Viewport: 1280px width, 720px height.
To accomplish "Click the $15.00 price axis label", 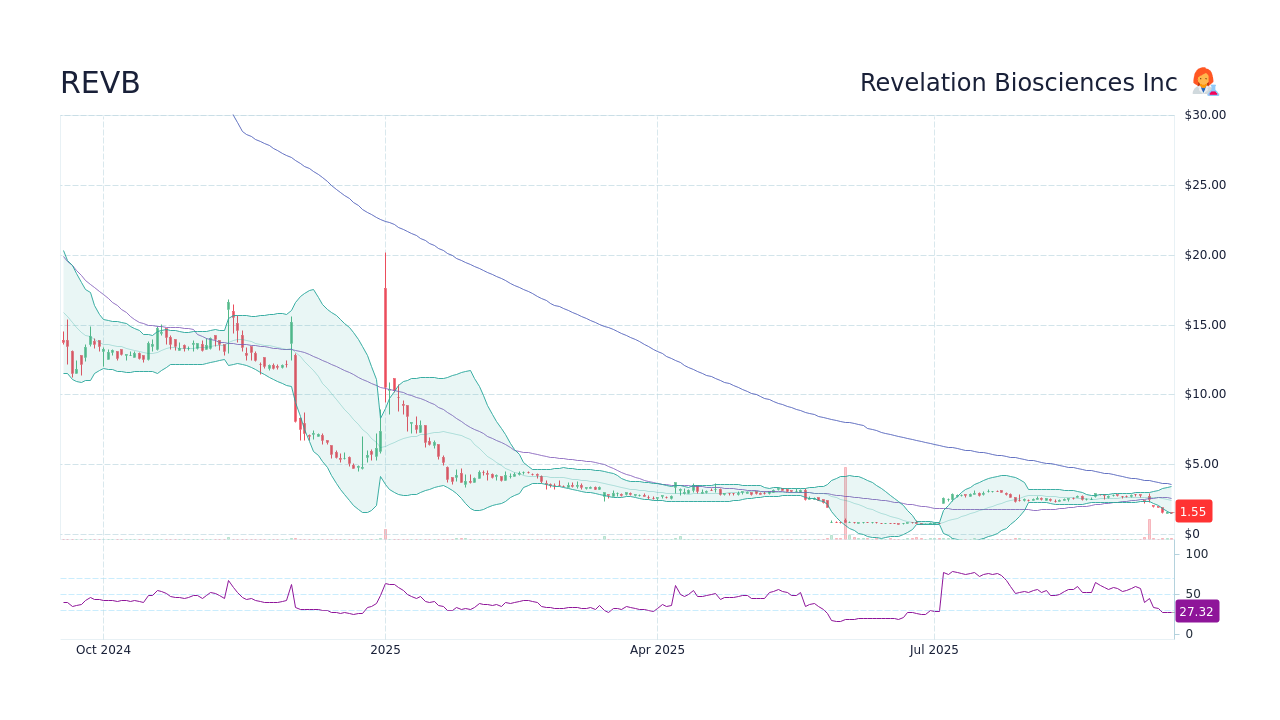I will (1202, 324).
